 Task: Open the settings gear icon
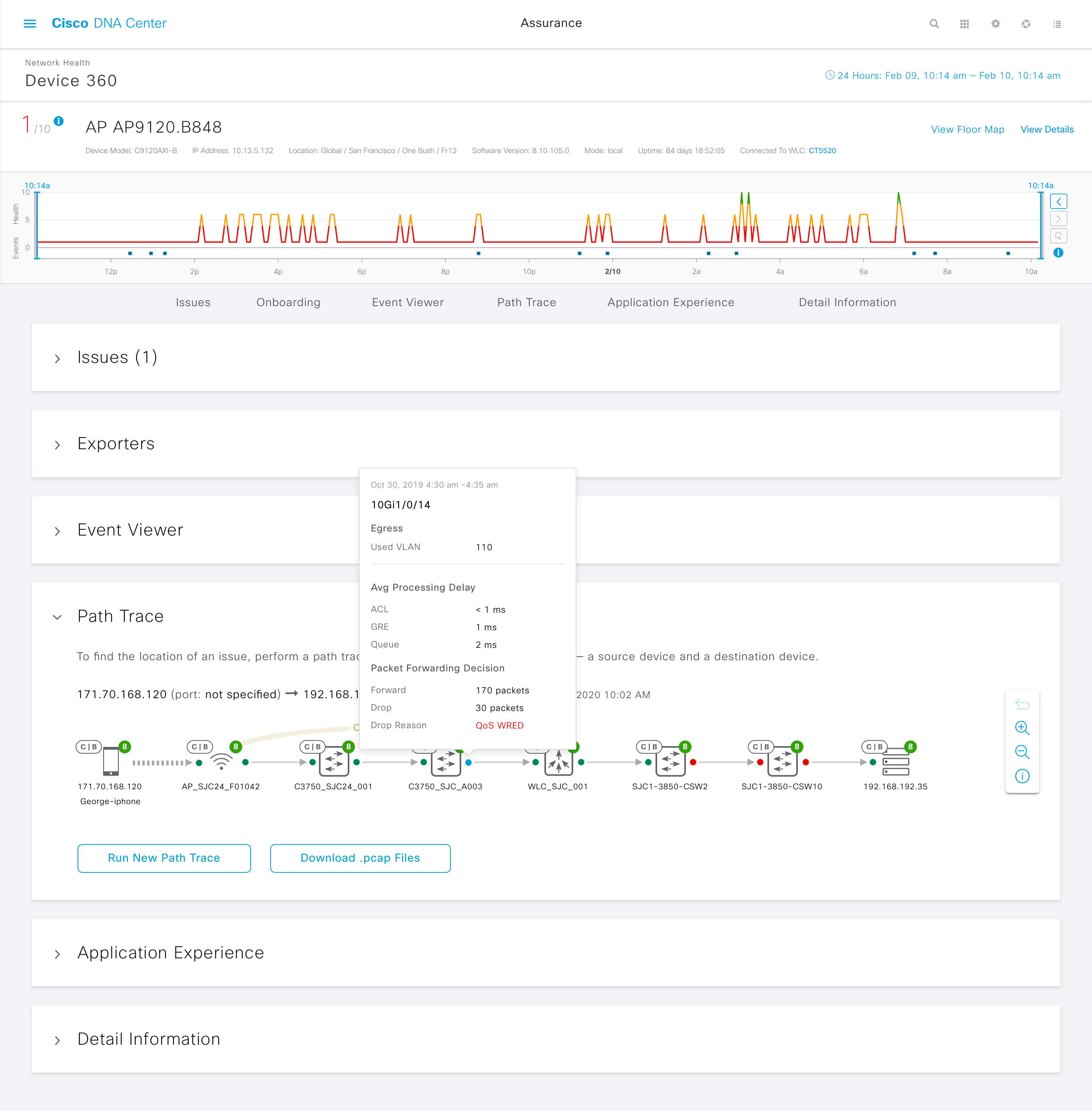coord(996,24)
